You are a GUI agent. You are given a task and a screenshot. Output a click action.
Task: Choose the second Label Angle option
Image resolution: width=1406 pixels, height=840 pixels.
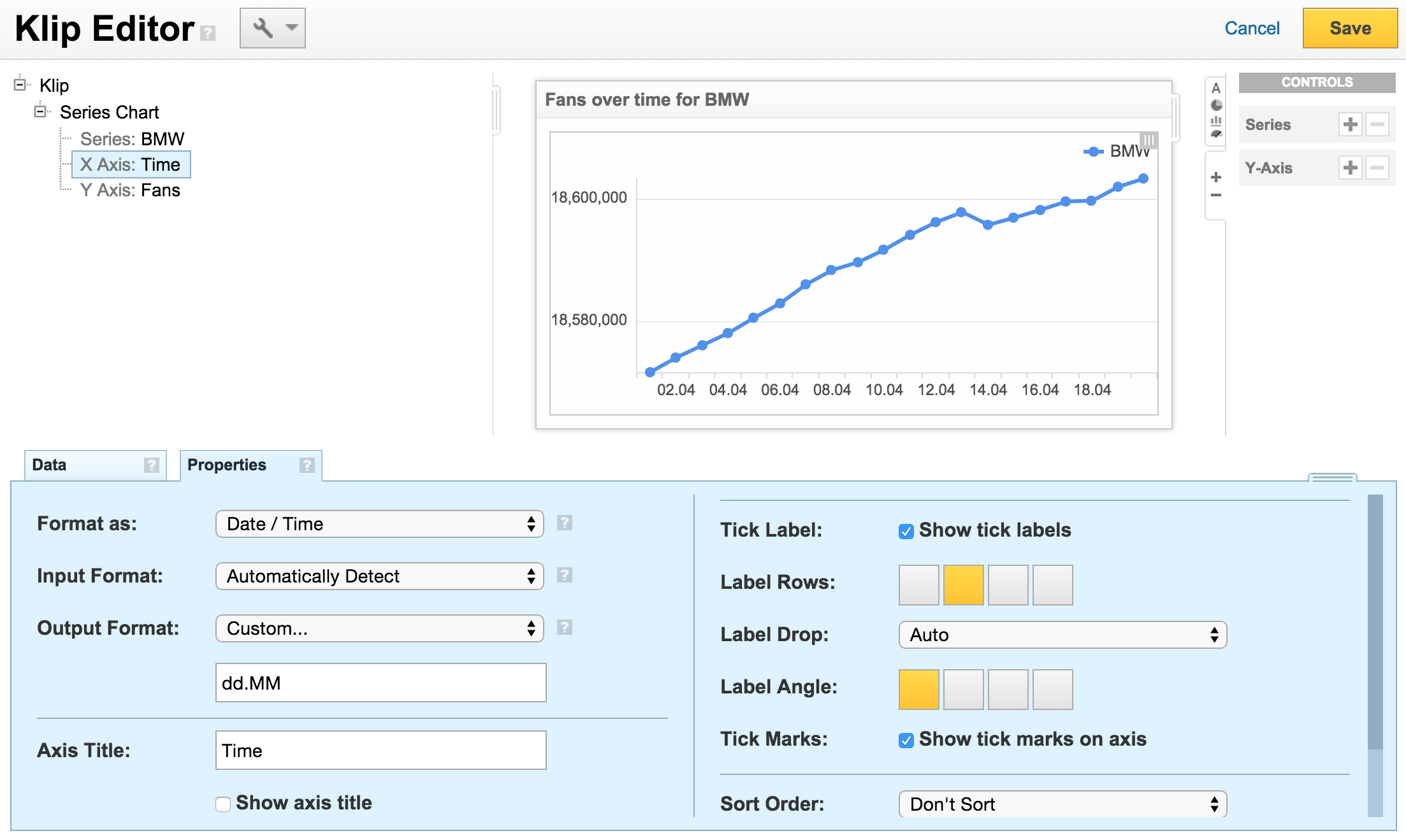(x=963, y=689)
